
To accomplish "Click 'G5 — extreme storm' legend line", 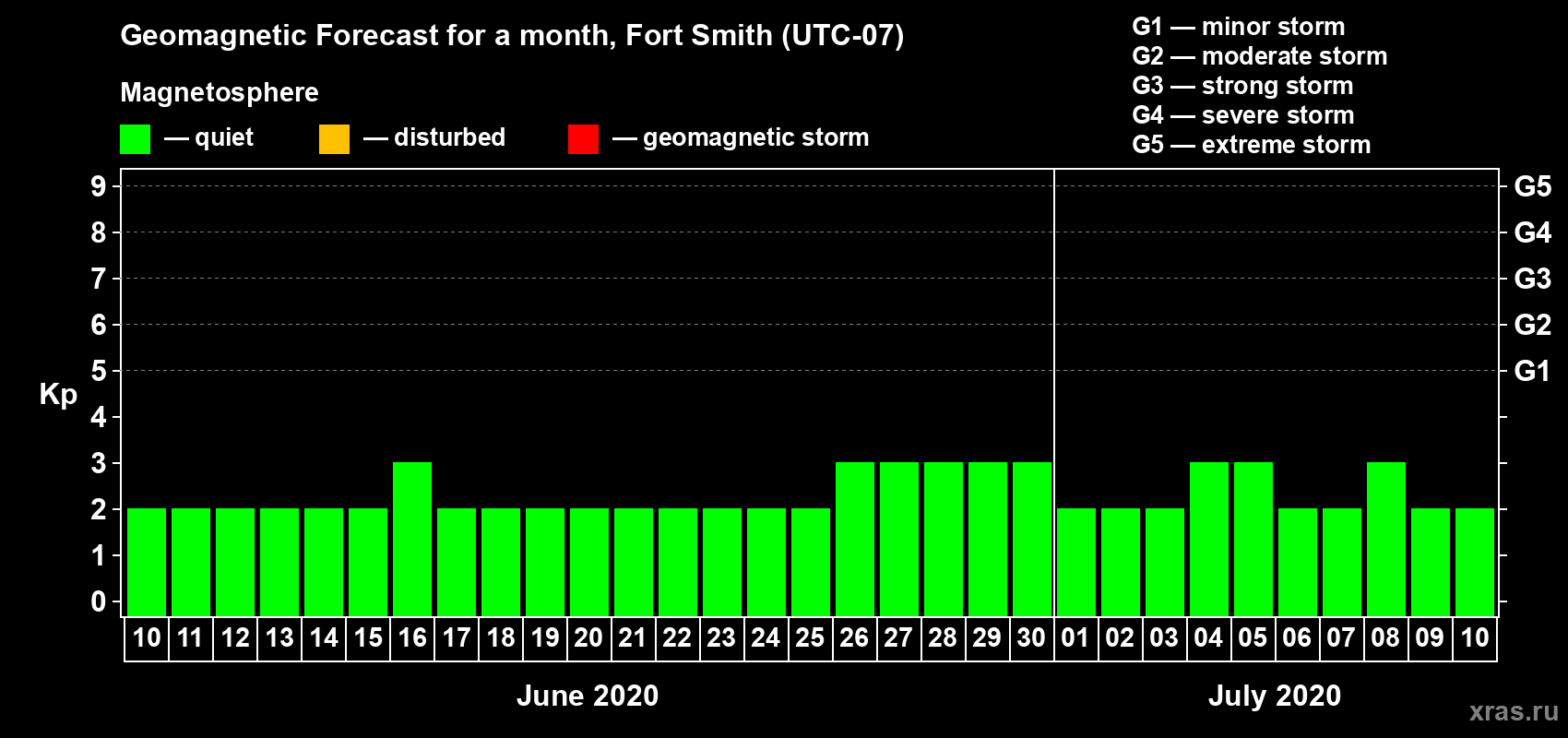I will click(1252, 145).
